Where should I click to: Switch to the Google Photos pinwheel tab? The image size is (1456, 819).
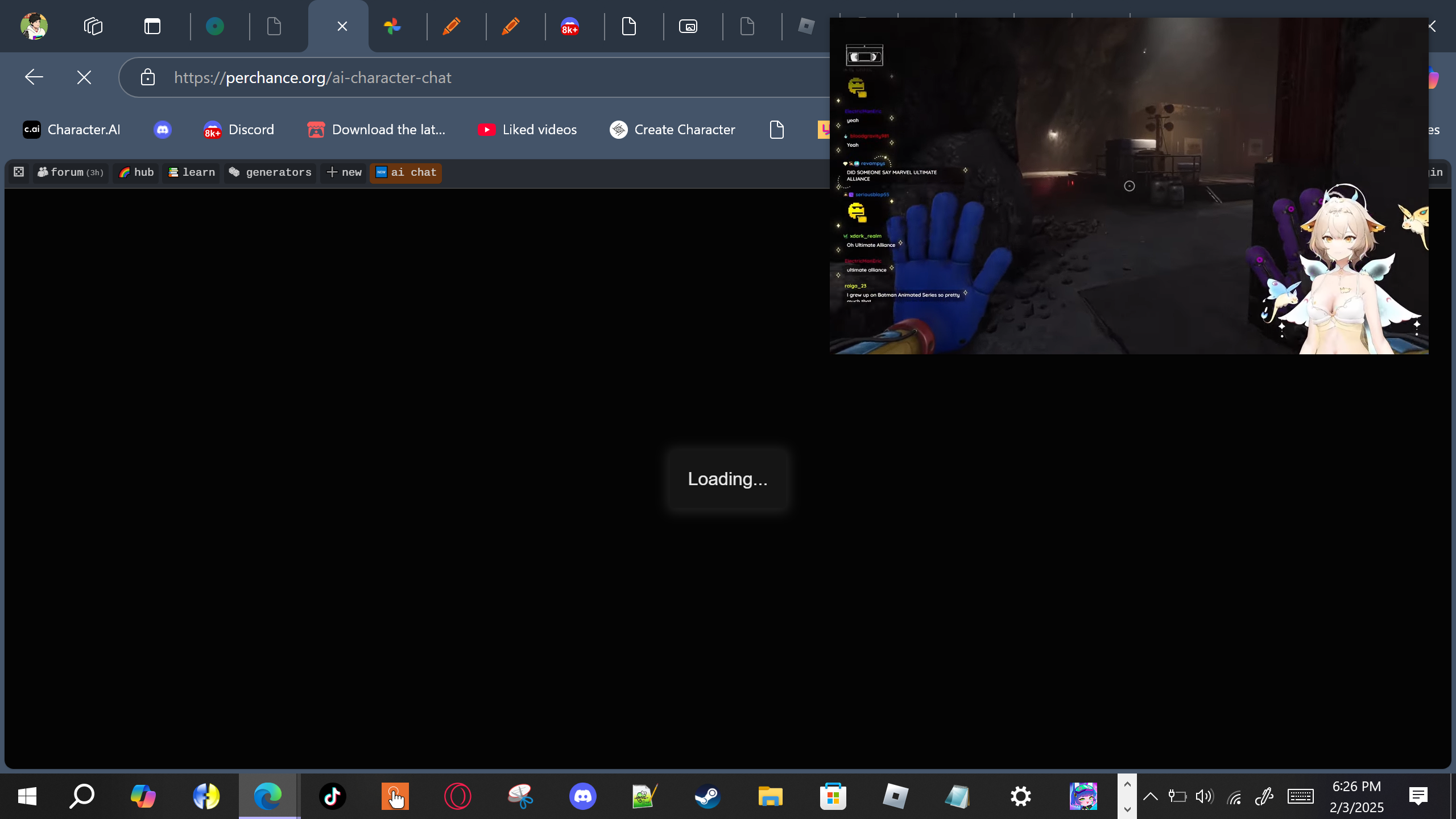click(x=392, y=26)
